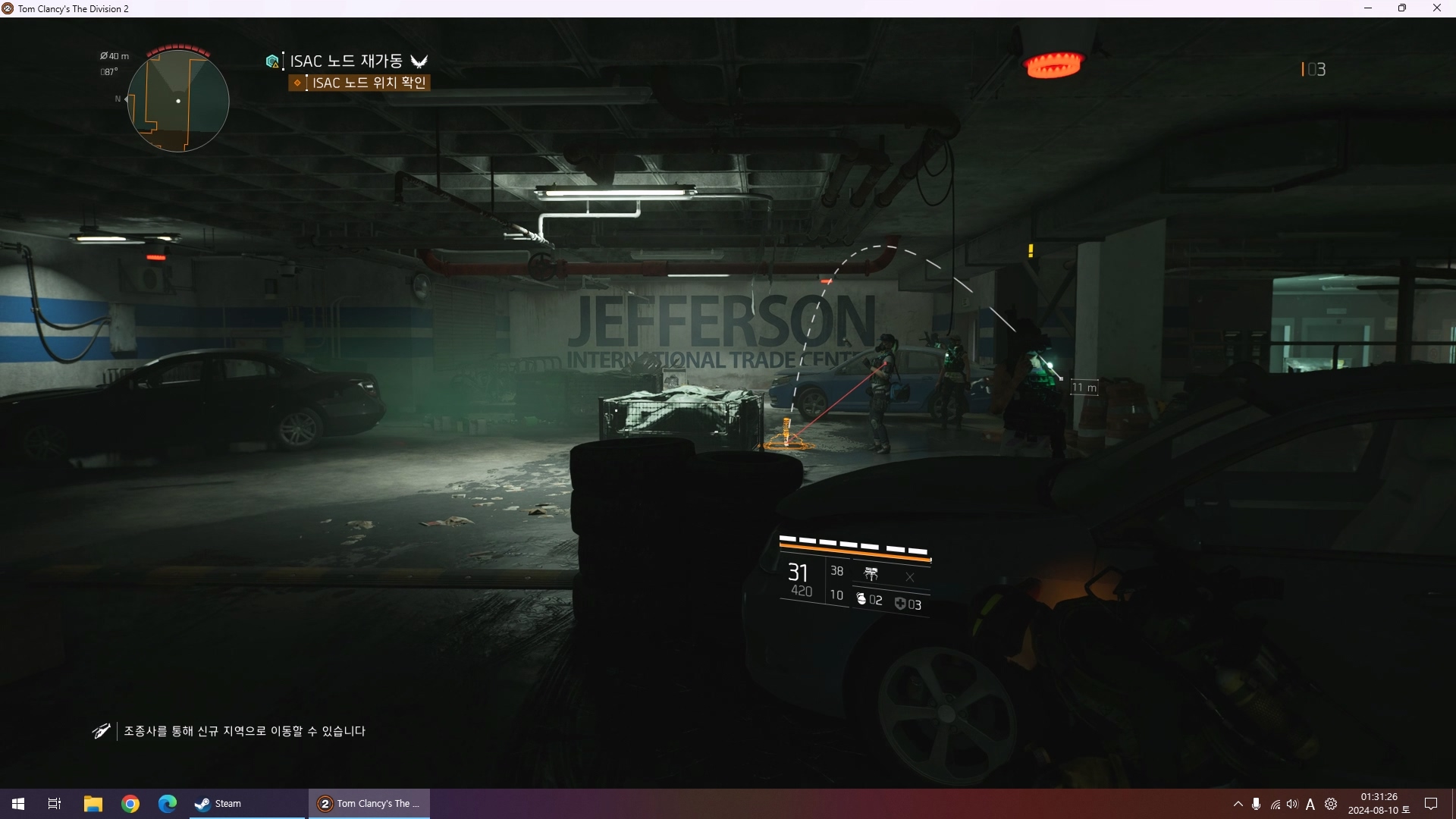Toggle the microphone in system tray
The image size is (1456, 819).
(1256, 804)
